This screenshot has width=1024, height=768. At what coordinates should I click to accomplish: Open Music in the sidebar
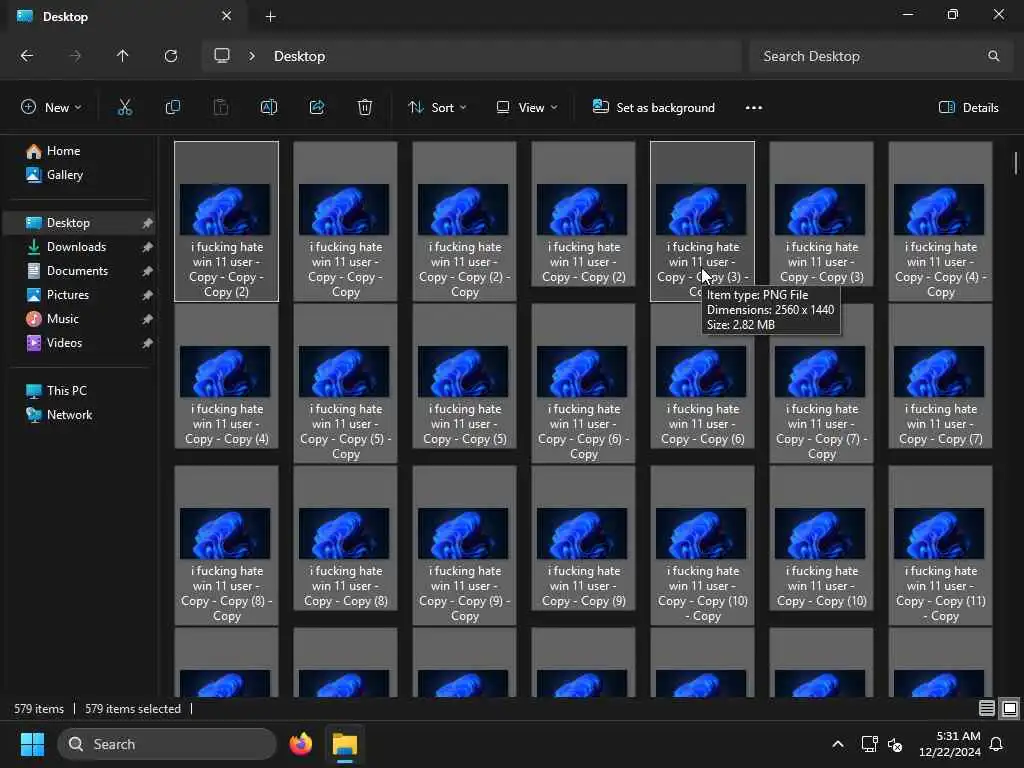point(63,319)
